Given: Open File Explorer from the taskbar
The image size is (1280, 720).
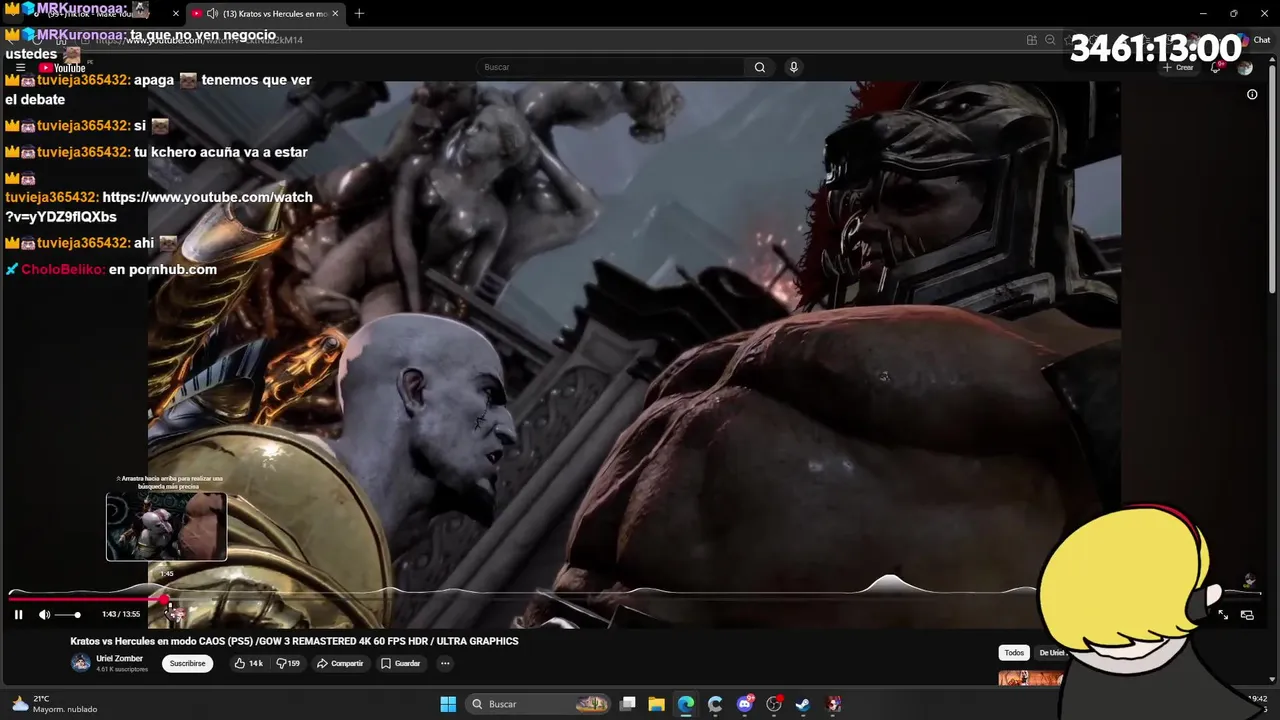Looking at the screenshot, I should pos(657,704).
